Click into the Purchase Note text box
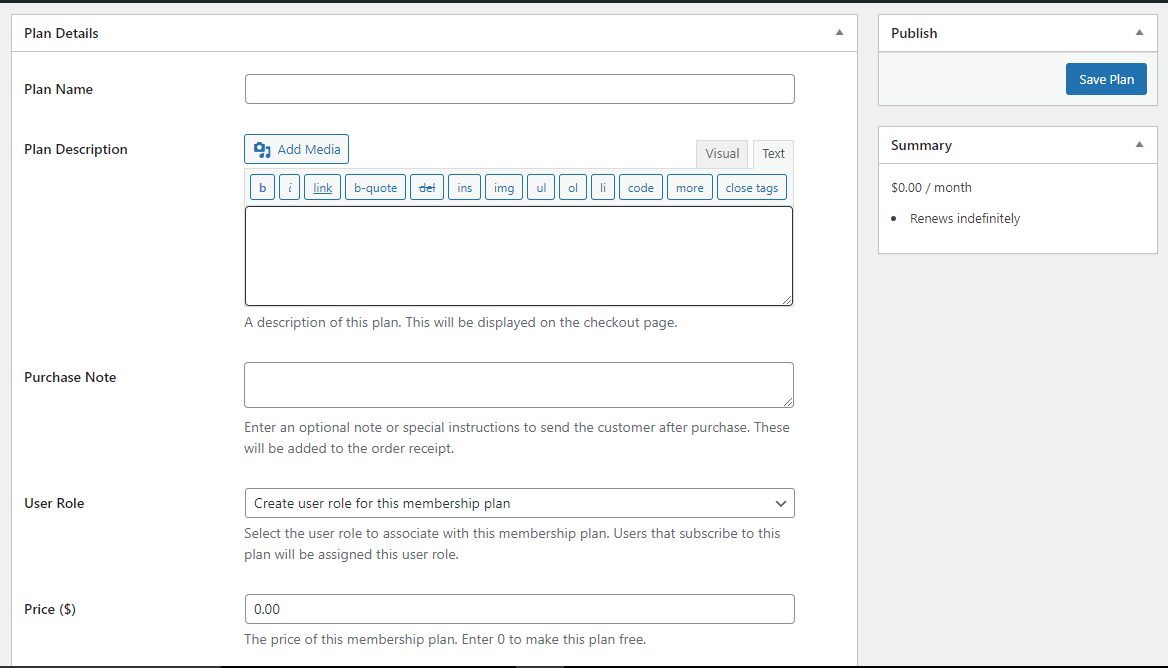This screenshot has height=668, width=1168. (x=519, y=385)
